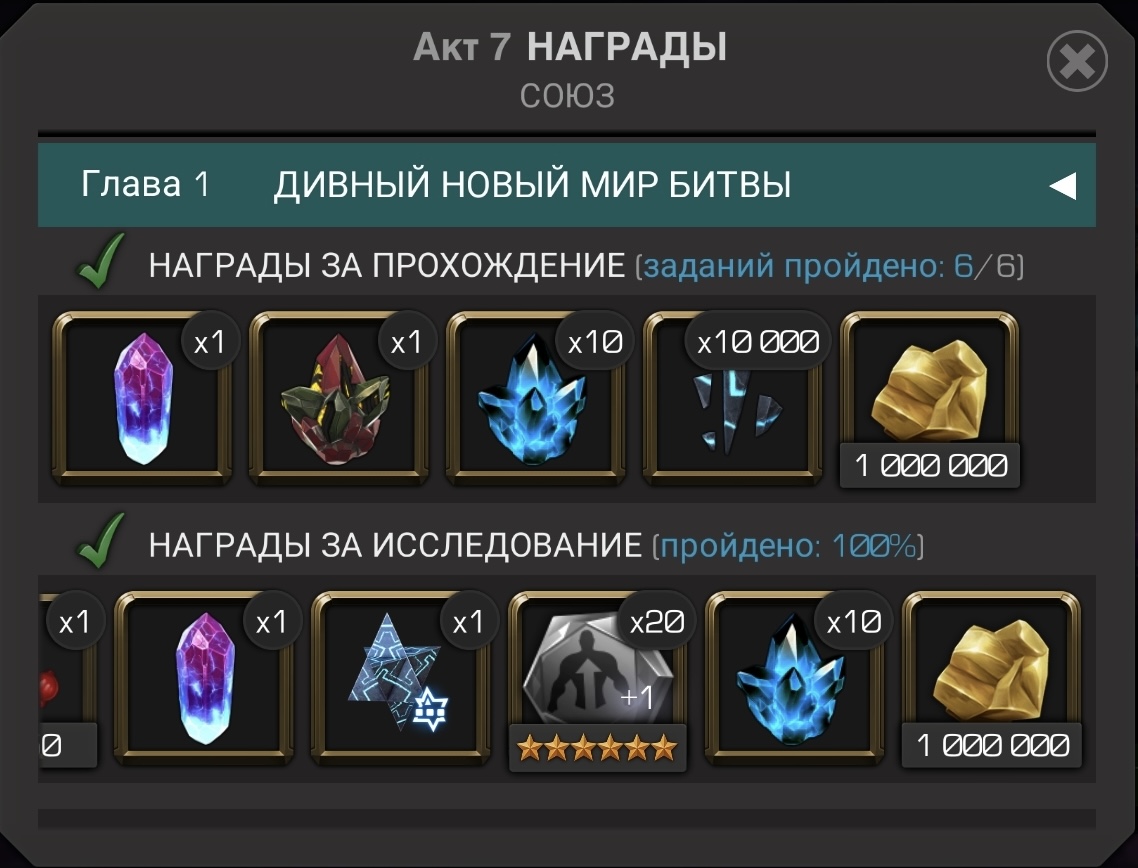This screenshot has height=868, width=1138.
Task: Tap the purple crystal in exploration rewards
Action: [204, 679]
